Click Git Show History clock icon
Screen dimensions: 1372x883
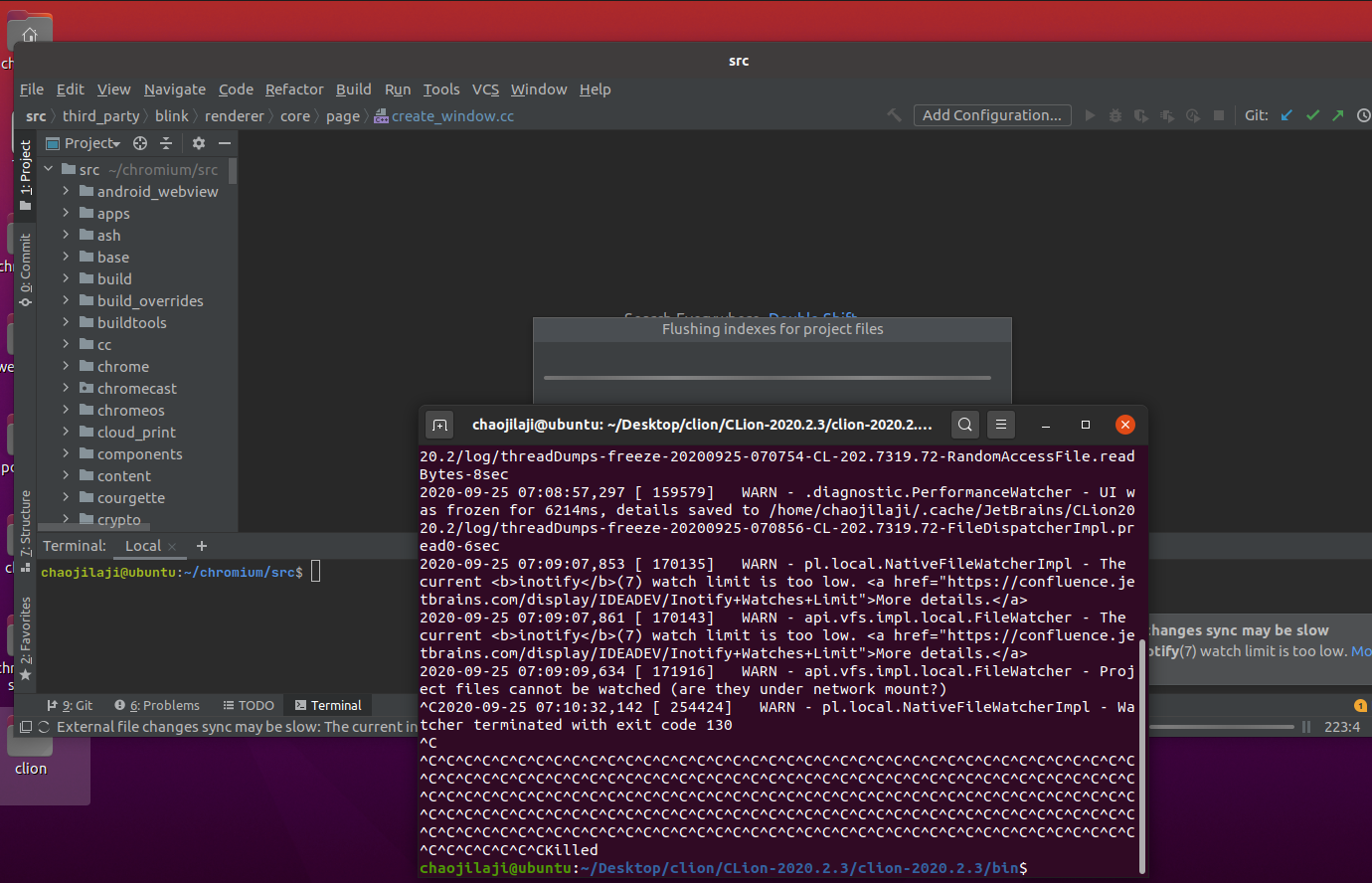click(1364, 115)
